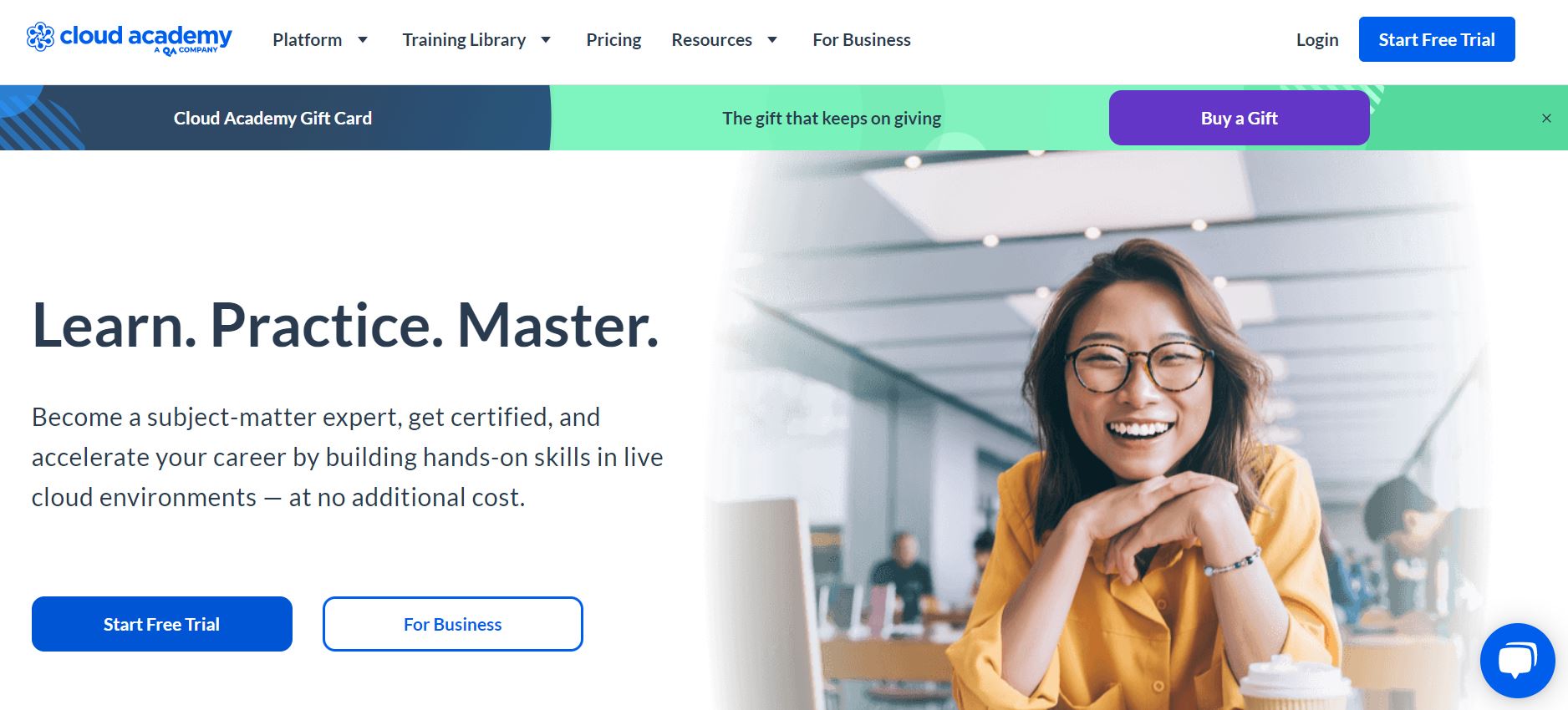1568x710 pixels.
Task: Click the cloud academy wordmark text
Action: (x=146, y=36)
